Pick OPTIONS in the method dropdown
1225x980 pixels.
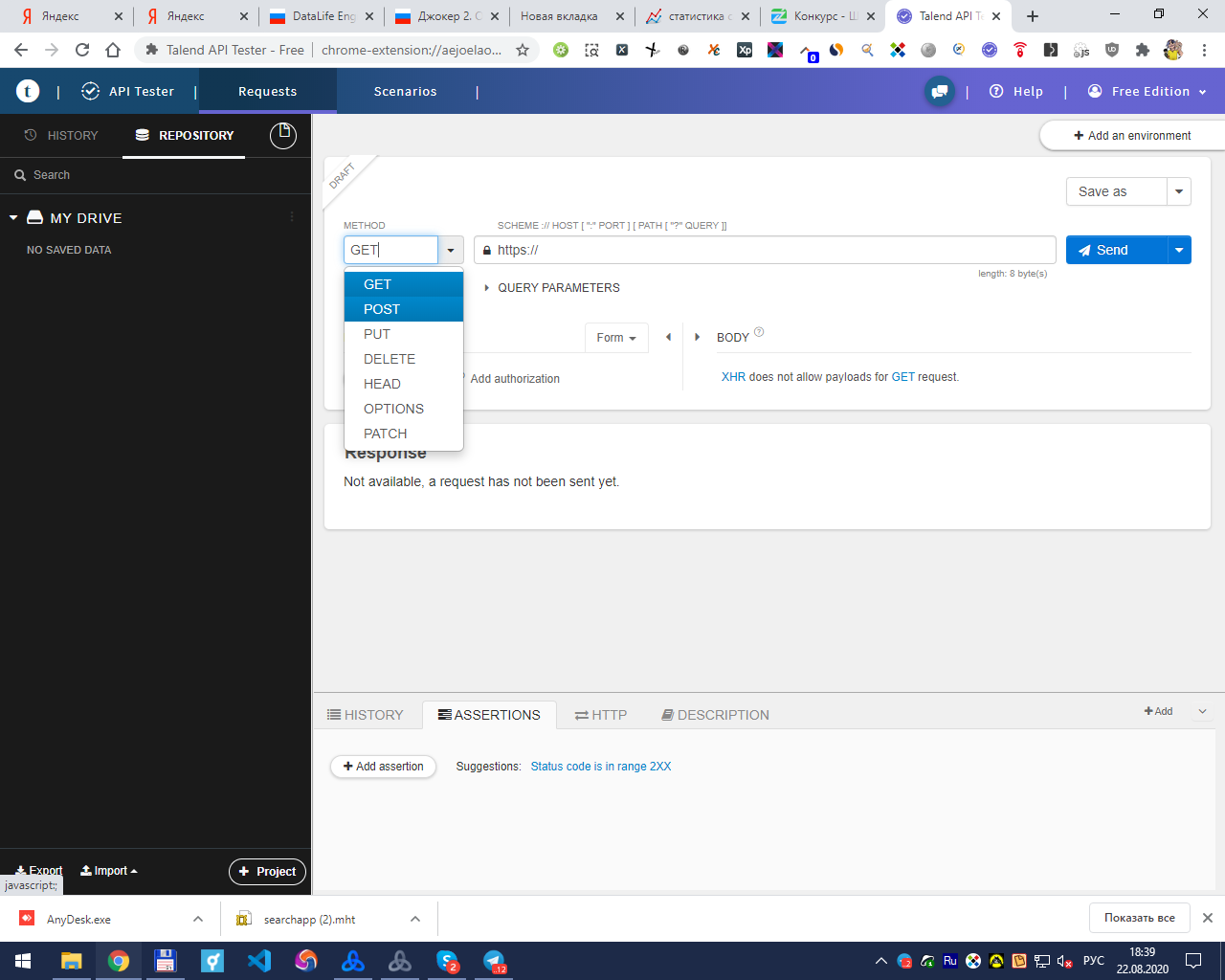[x=404, y=409]
